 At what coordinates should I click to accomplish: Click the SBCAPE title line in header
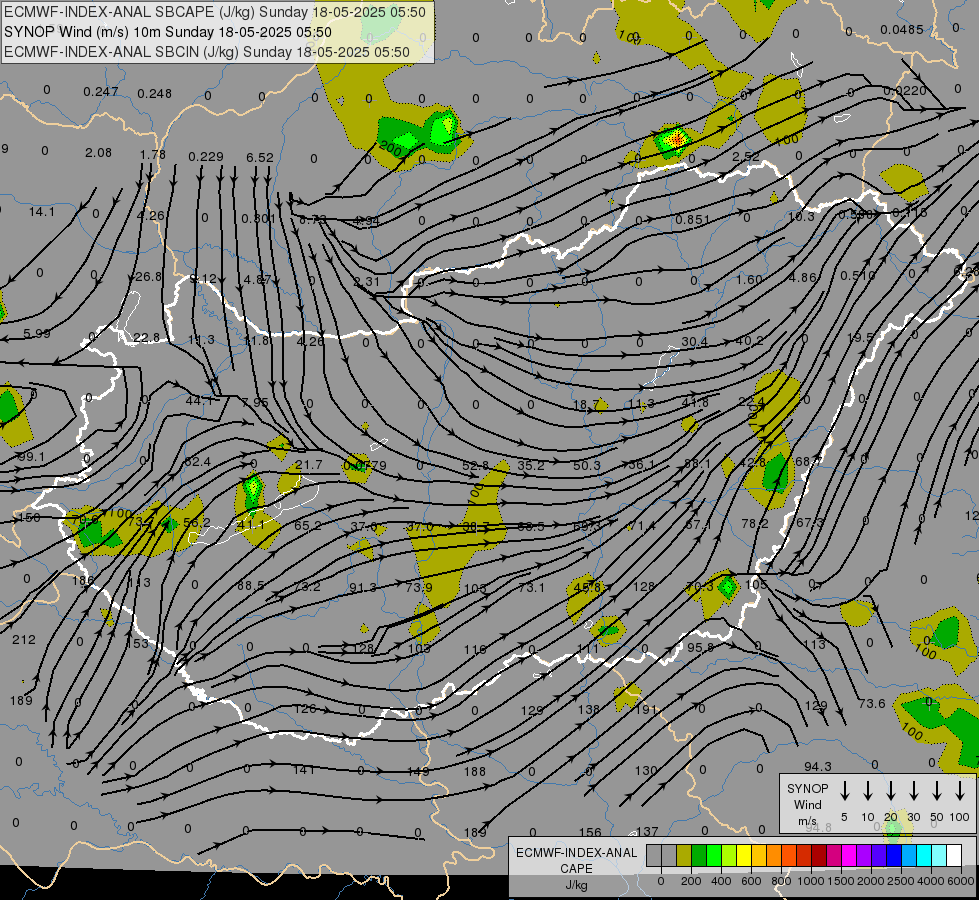tap(215, 12)
